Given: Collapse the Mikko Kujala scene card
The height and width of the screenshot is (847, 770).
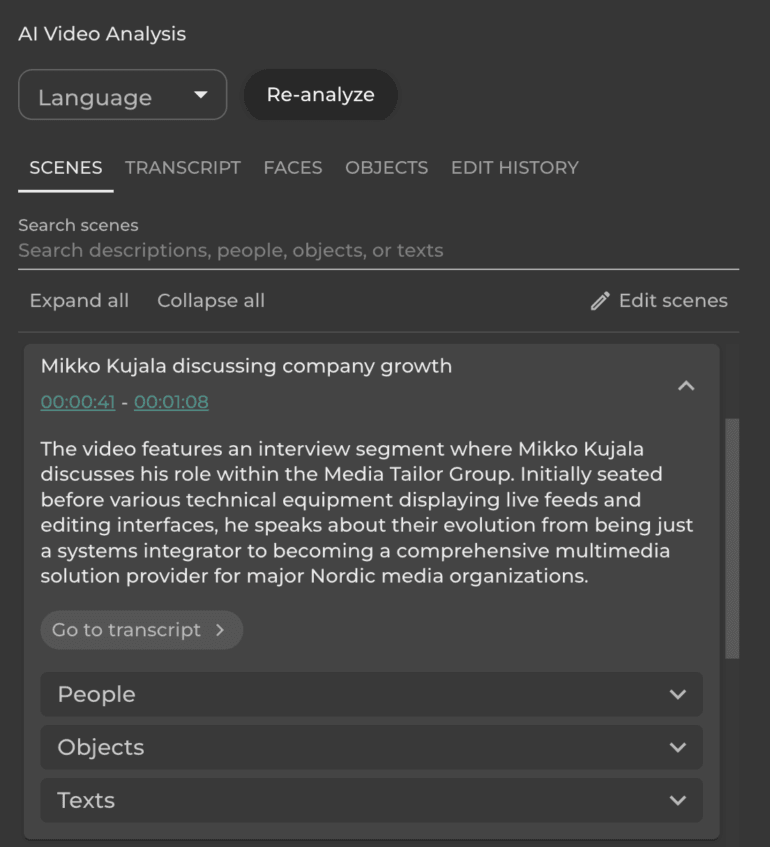Looking at the screenshot, I should pos(686,386).
